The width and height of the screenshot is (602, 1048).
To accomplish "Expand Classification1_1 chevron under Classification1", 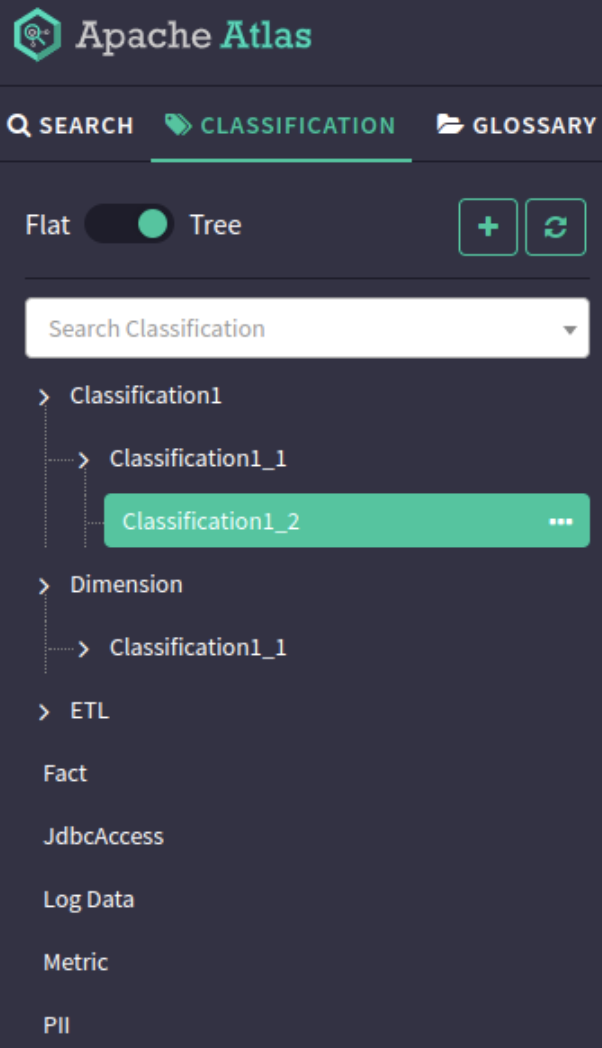I will pyautogui.click(x=84, y=460).
